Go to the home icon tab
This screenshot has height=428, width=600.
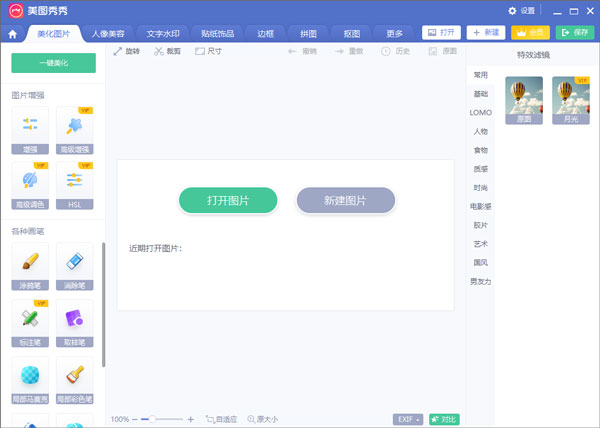click(13, 34)
